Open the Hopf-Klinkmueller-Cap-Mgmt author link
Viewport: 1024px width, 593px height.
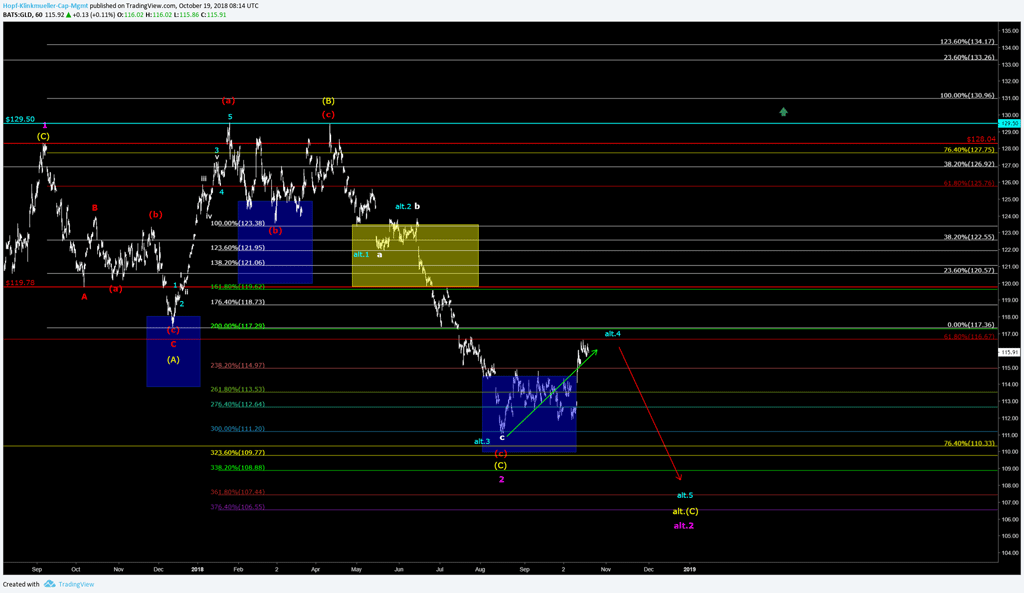[43, 5]
